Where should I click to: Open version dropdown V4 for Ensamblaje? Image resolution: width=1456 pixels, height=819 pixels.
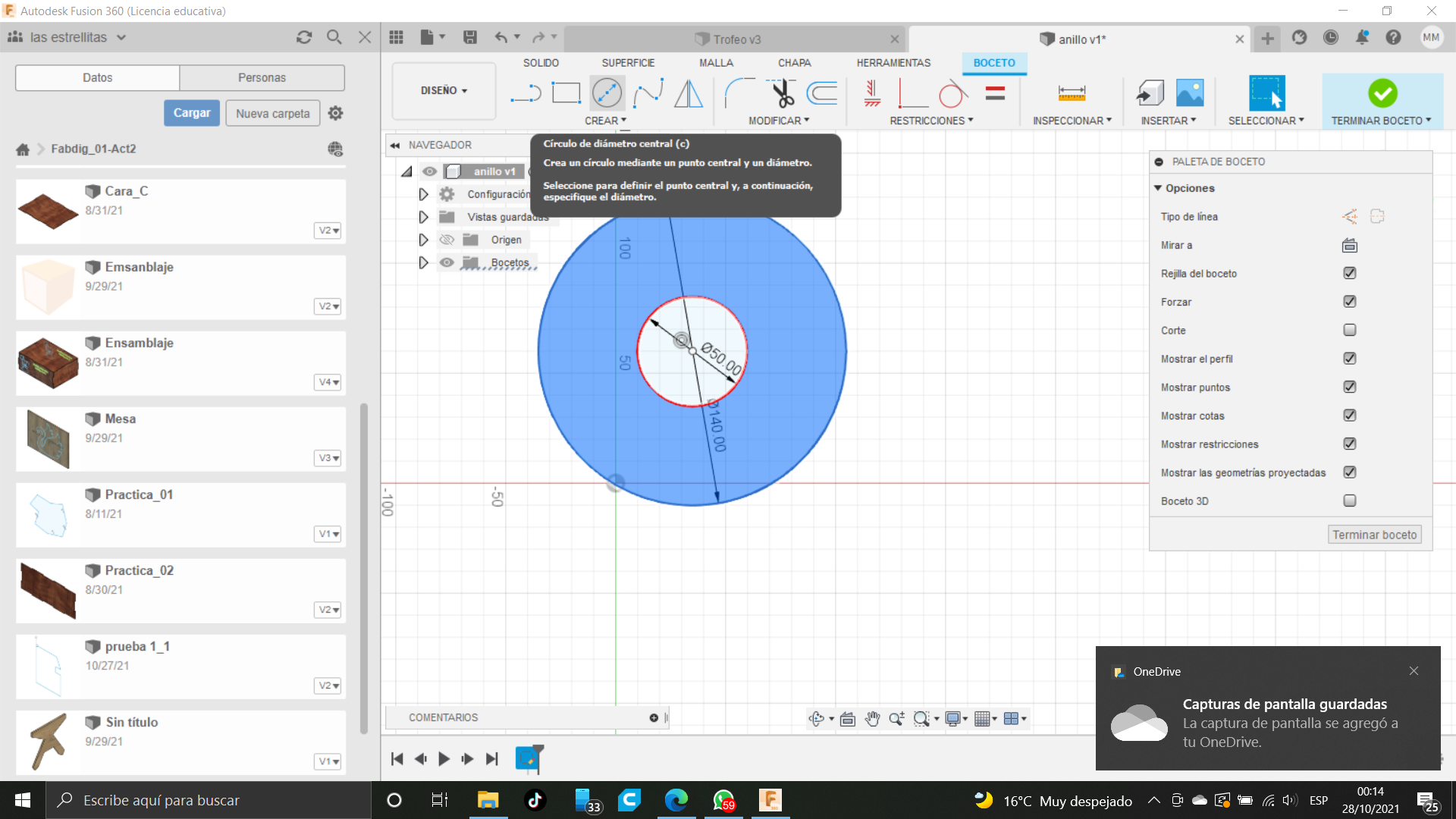tap(328, 382)
